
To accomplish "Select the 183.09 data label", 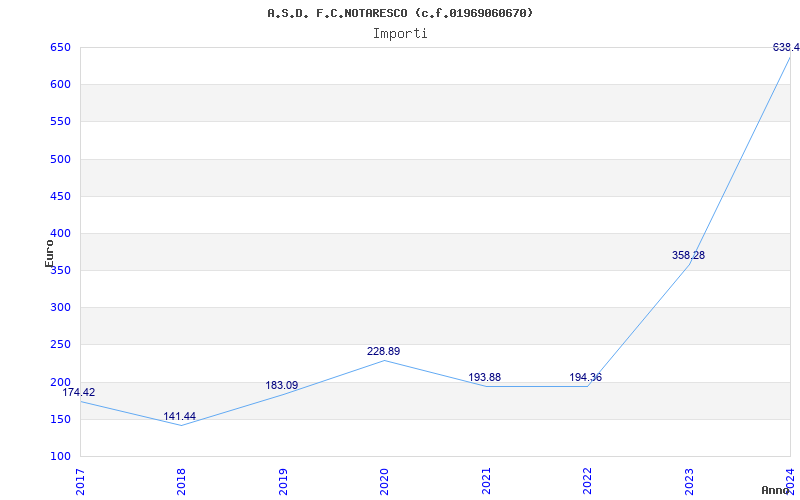I will (282, 385).
